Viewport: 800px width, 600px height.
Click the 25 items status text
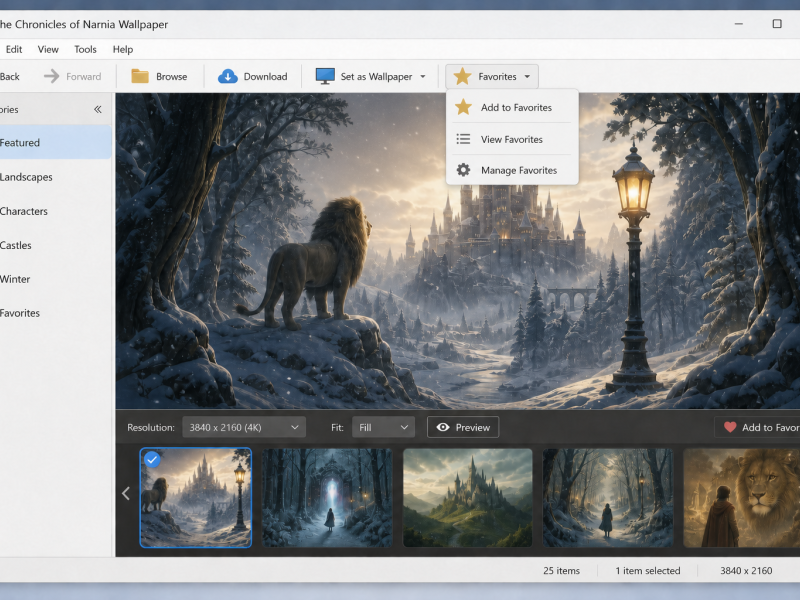tap(561, 570)
